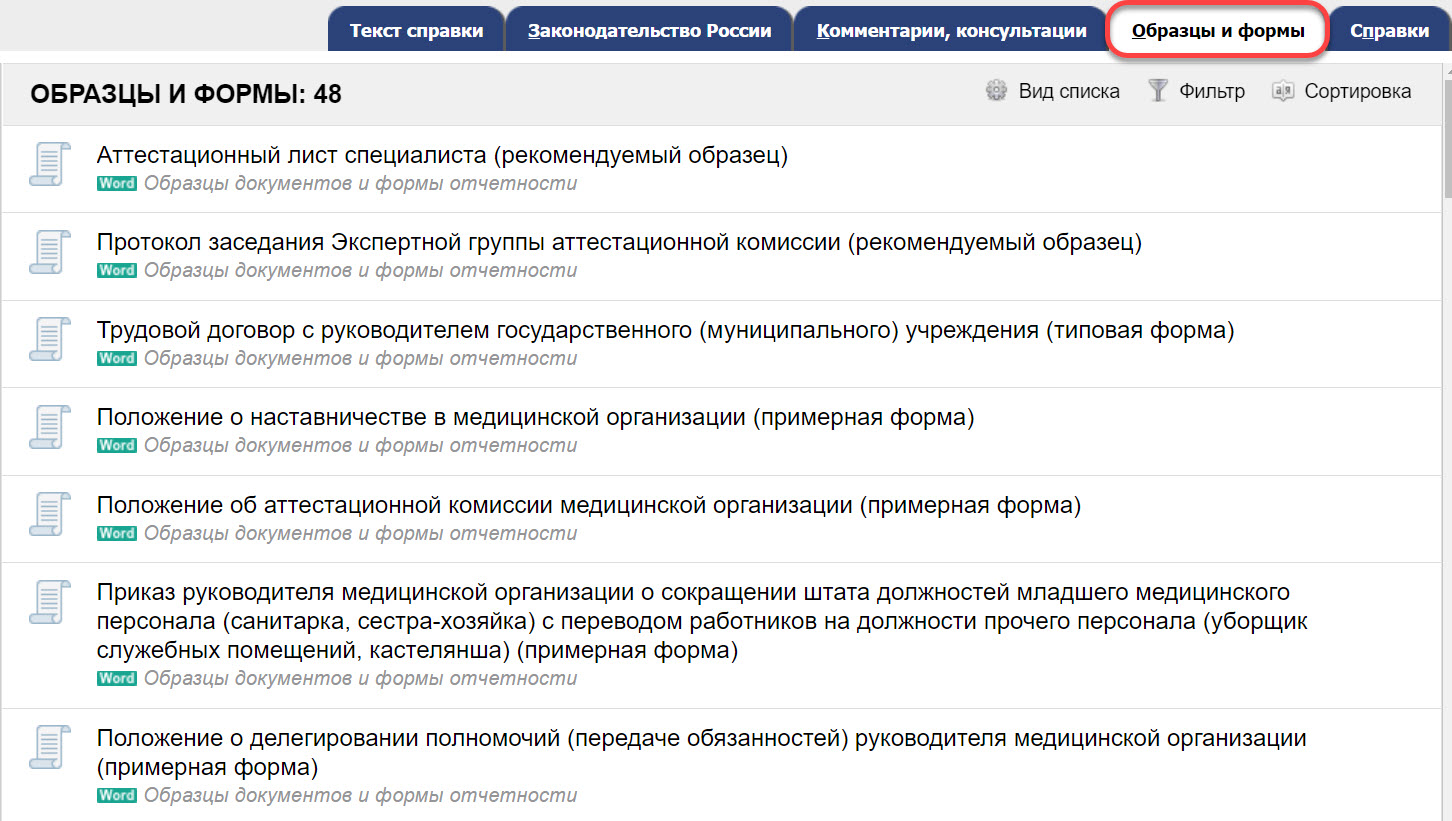The width and height of the screenshot is (1452, 821).
Task: Open Положение об аттестационной комиссии document
Action: click(589, 505)
